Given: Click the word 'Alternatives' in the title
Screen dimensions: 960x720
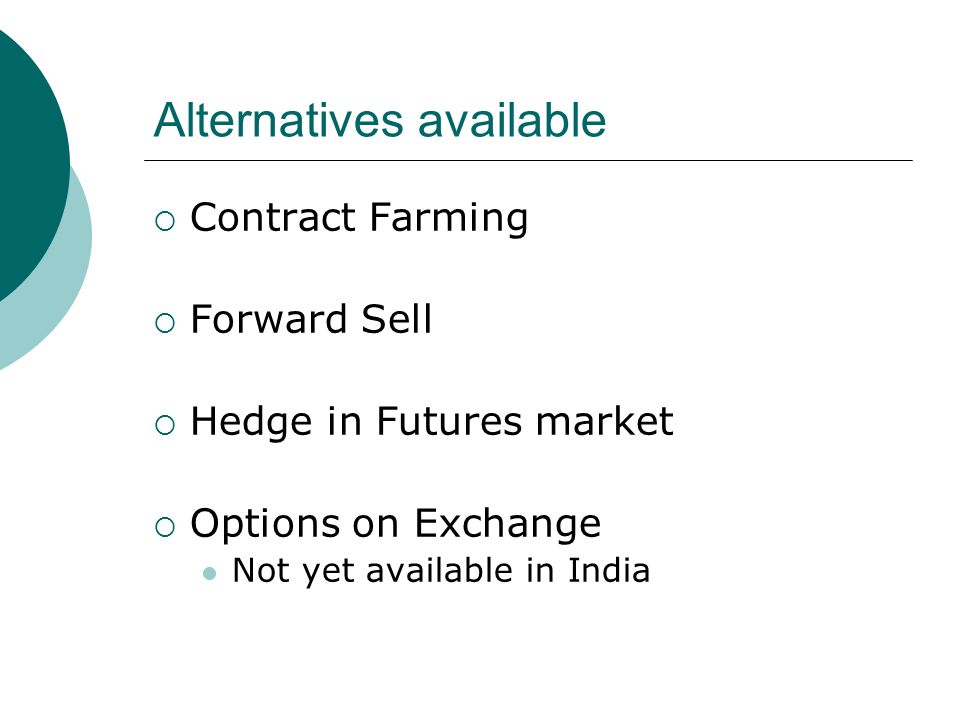Looking at the screenshot, I should tap(279, 120).
